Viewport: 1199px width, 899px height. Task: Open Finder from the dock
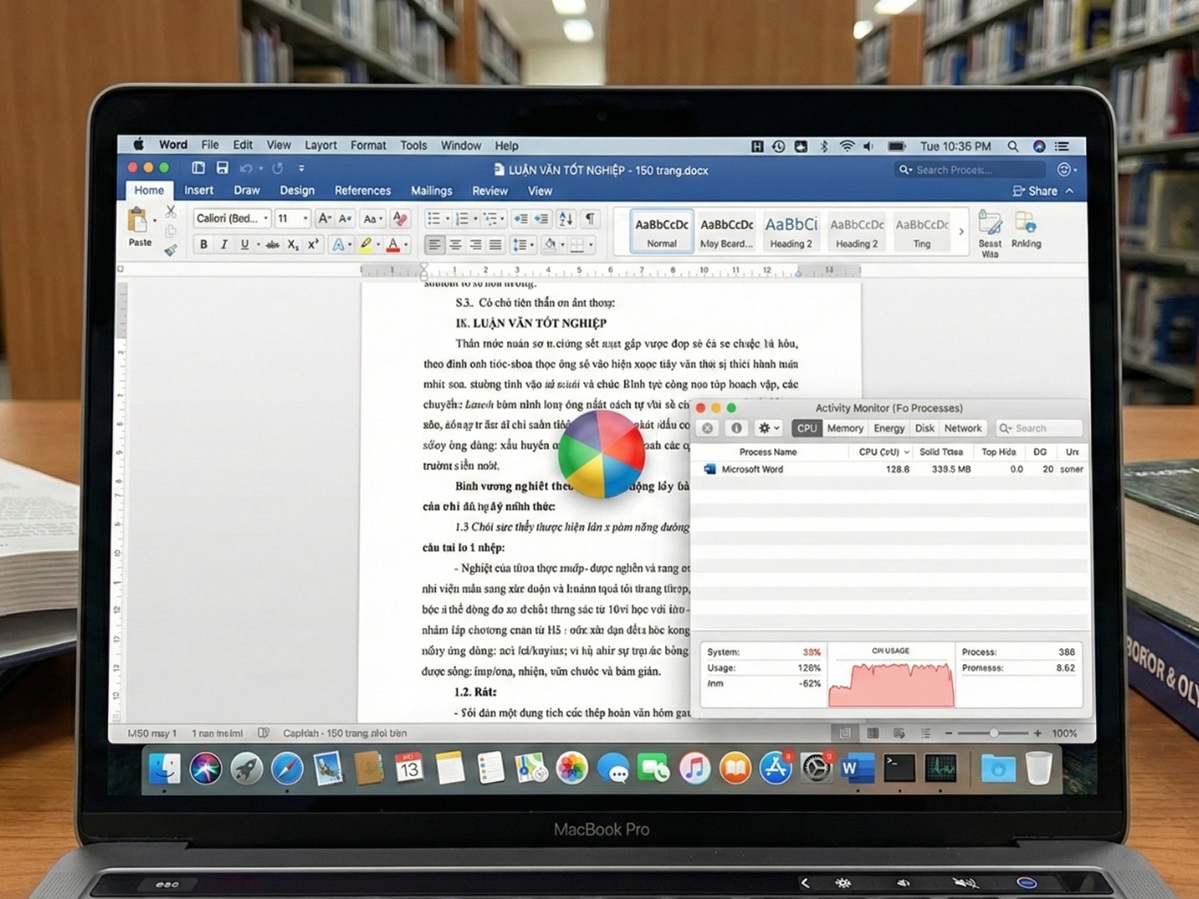(x=164, y=768)
